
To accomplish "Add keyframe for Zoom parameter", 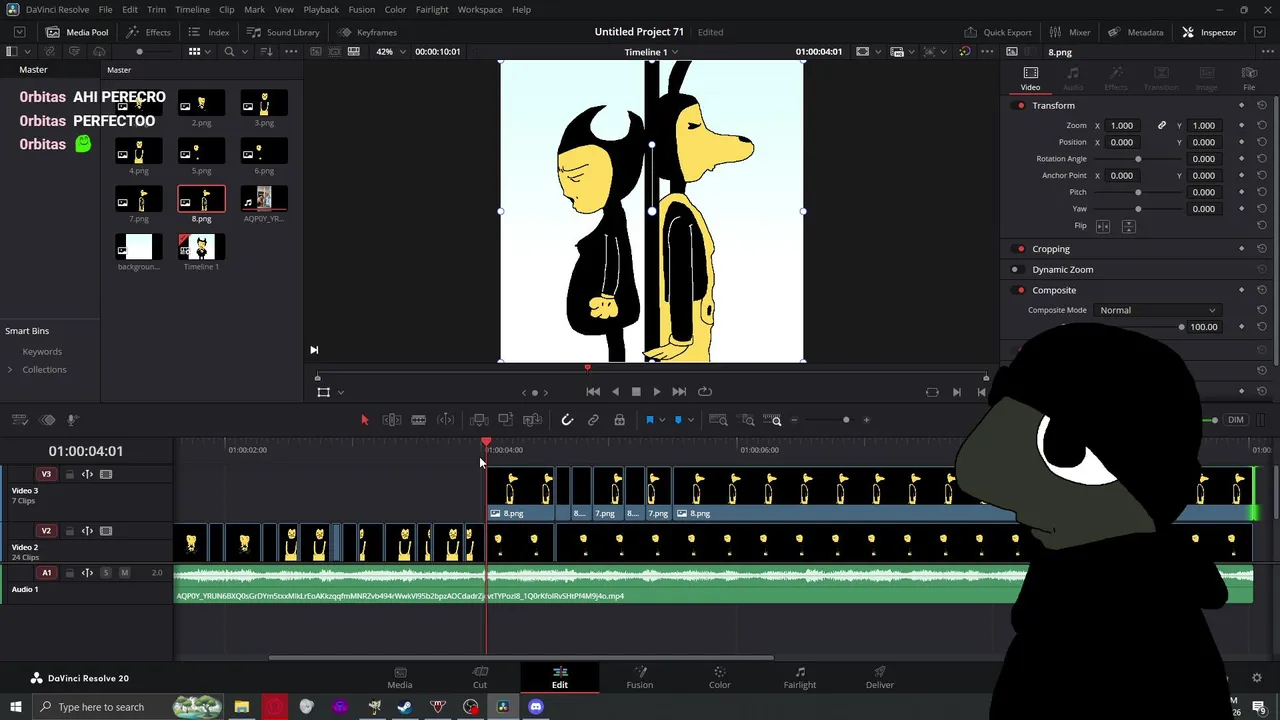I will point(1241,126).
